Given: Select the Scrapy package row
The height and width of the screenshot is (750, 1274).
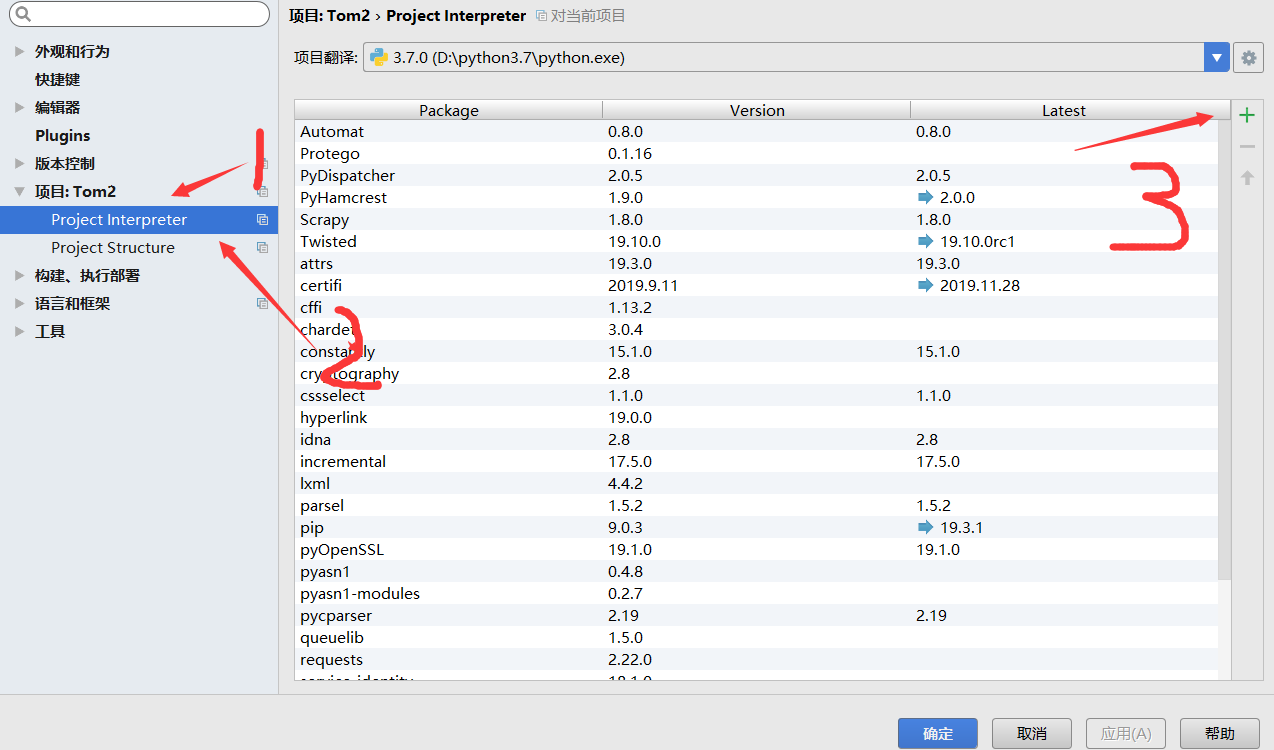Looking at the screenshot, I should (757, 219).
